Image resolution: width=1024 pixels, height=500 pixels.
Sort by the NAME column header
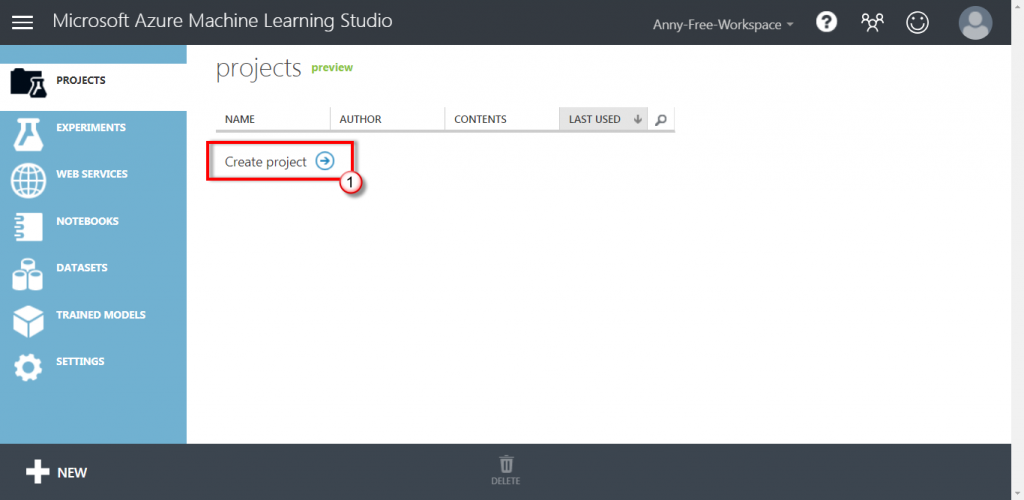tap(273, 119)
